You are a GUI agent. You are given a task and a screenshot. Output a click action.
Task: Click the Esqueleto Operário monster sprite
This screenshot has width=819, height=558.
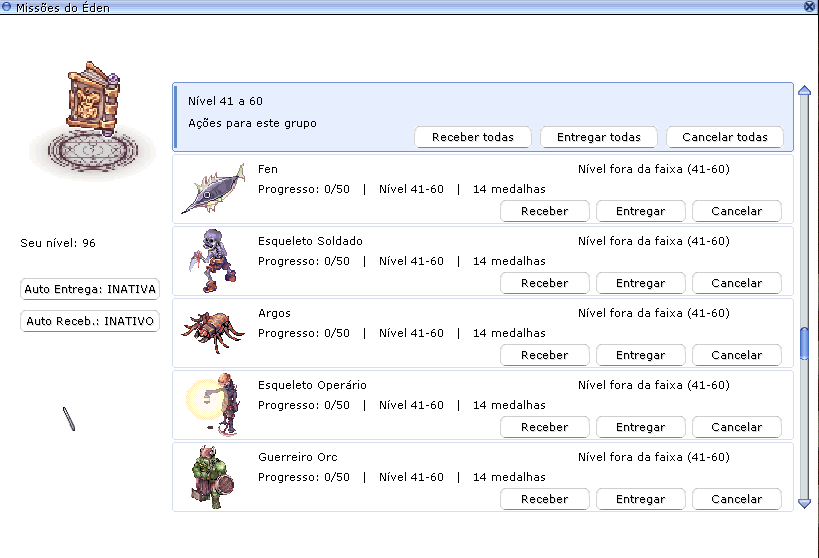tap(213, 404)
